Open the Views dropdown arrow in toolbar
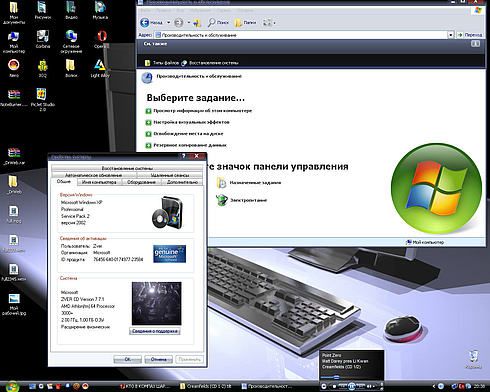This screenshot has width=490, height=392. 274,23
